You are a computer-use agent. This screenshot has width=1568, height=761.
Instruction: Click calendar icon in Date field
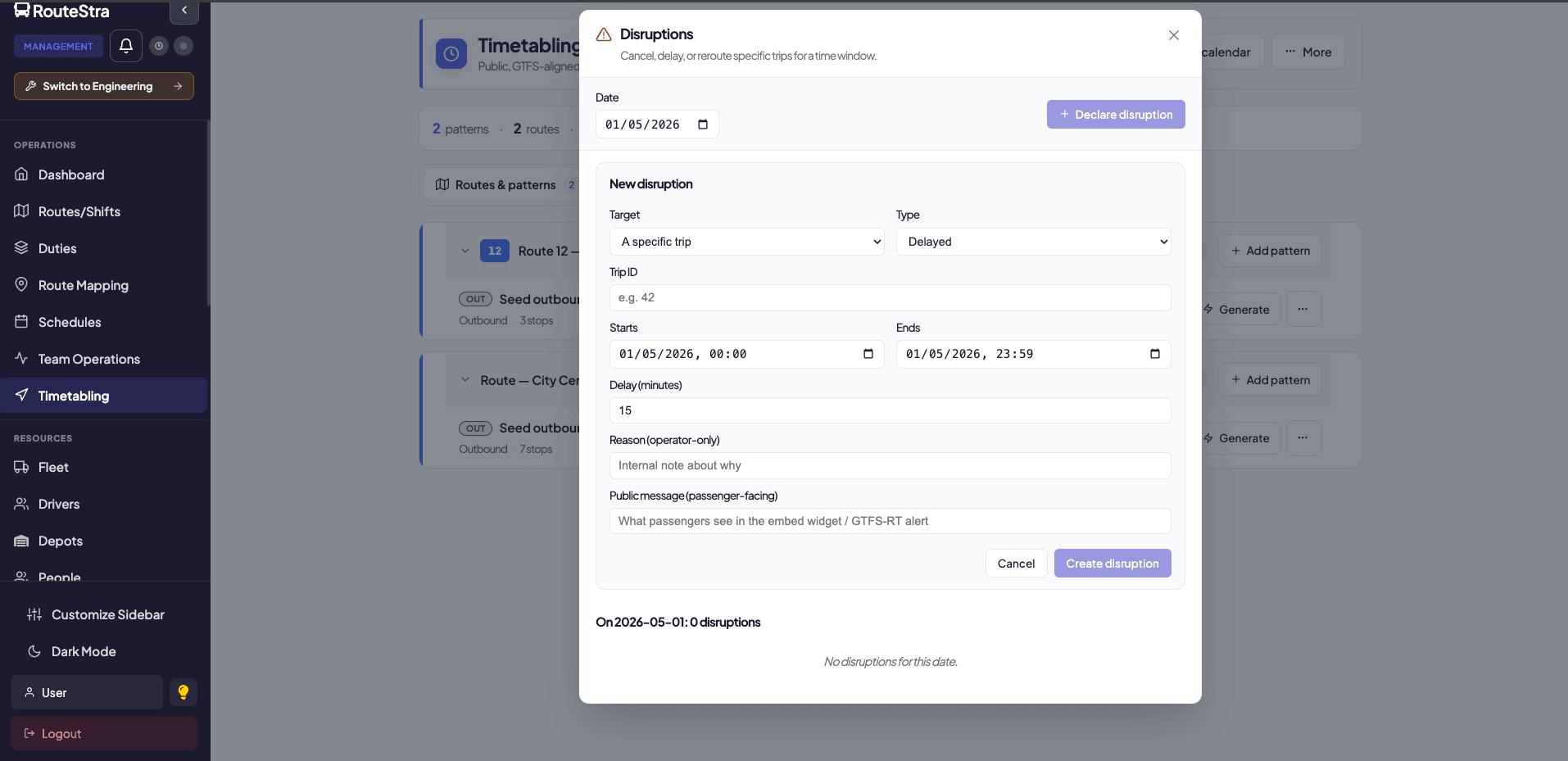coord(703,125)
